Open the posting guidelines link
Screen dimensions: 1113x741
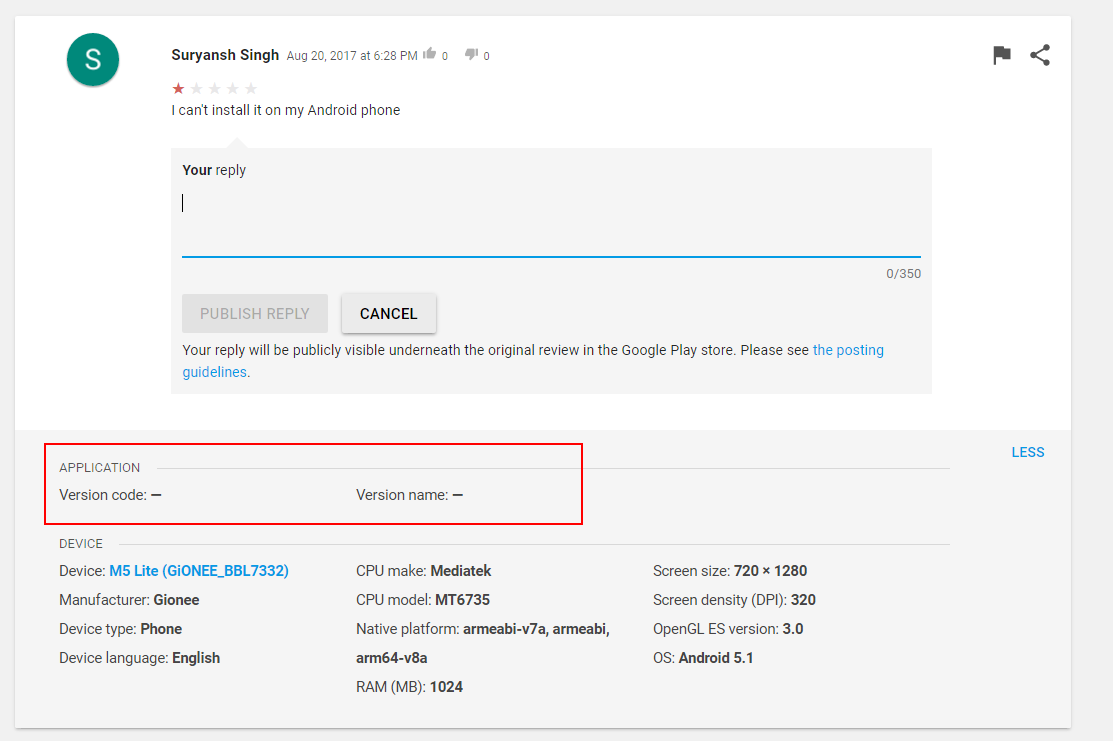point(848,350)
